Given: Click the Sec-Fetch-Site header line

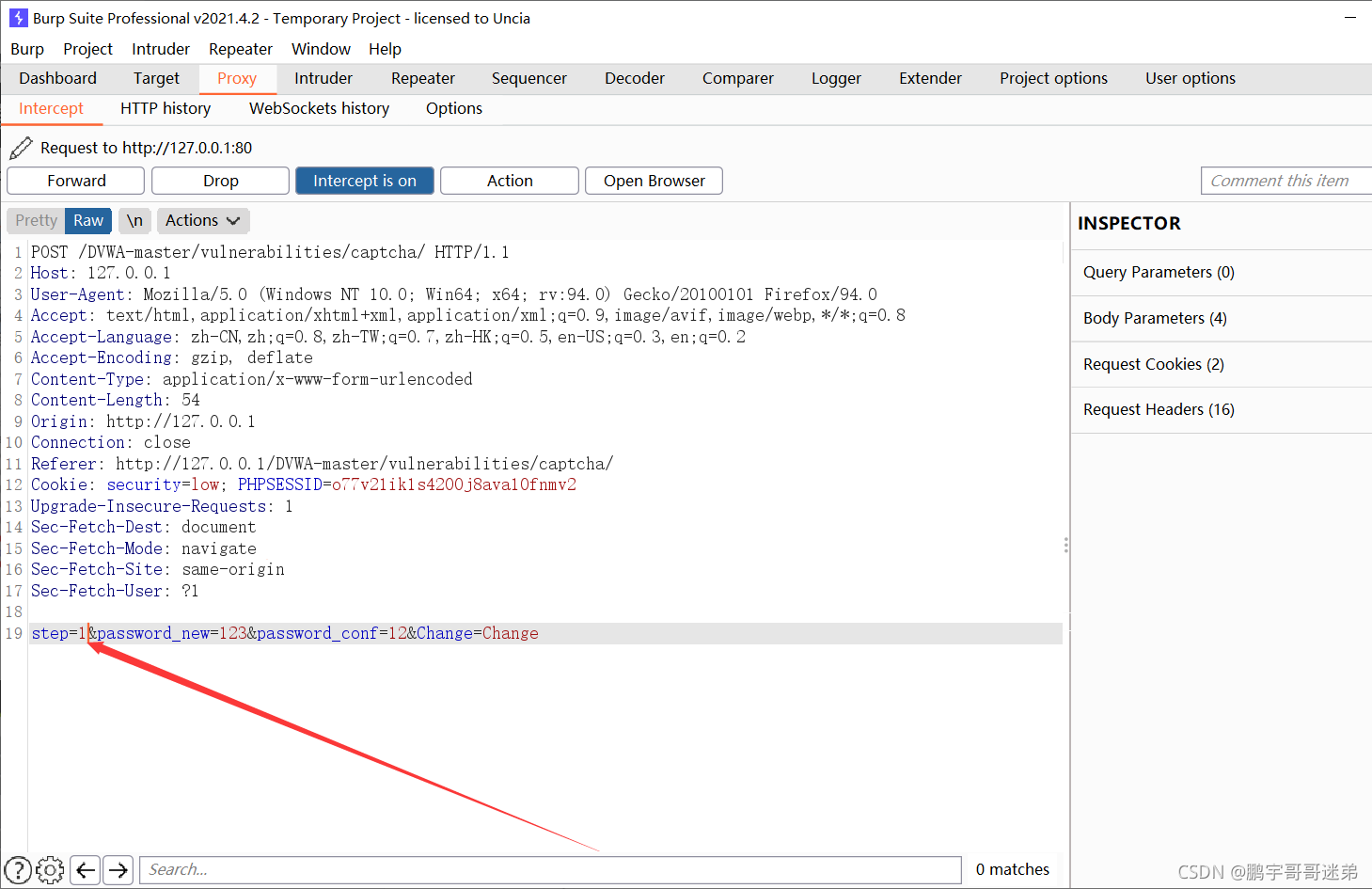Looking at the screenshot, I should (157, 569).
